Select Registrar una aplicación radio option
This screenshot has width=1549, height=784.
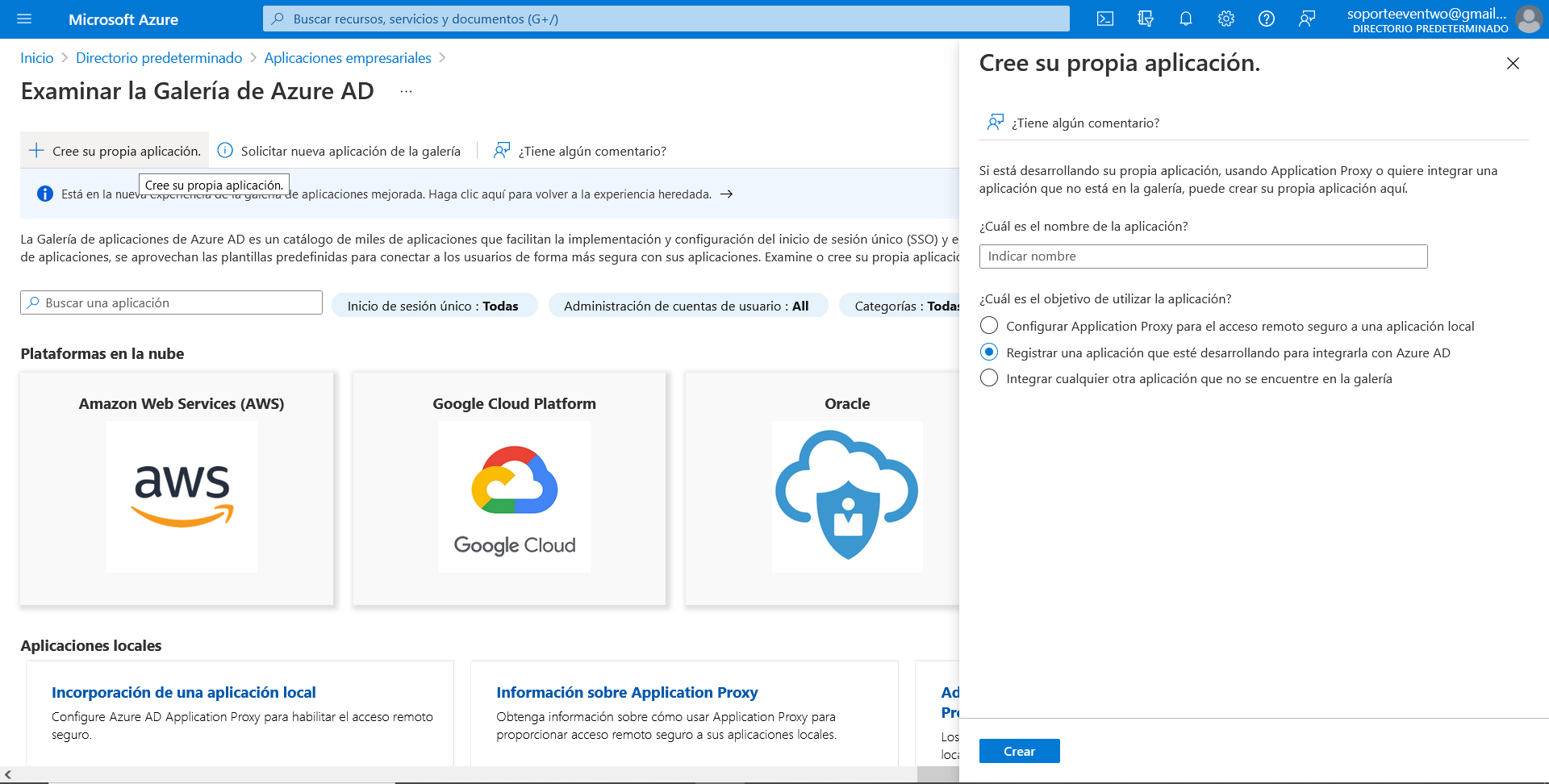[989, 352]
